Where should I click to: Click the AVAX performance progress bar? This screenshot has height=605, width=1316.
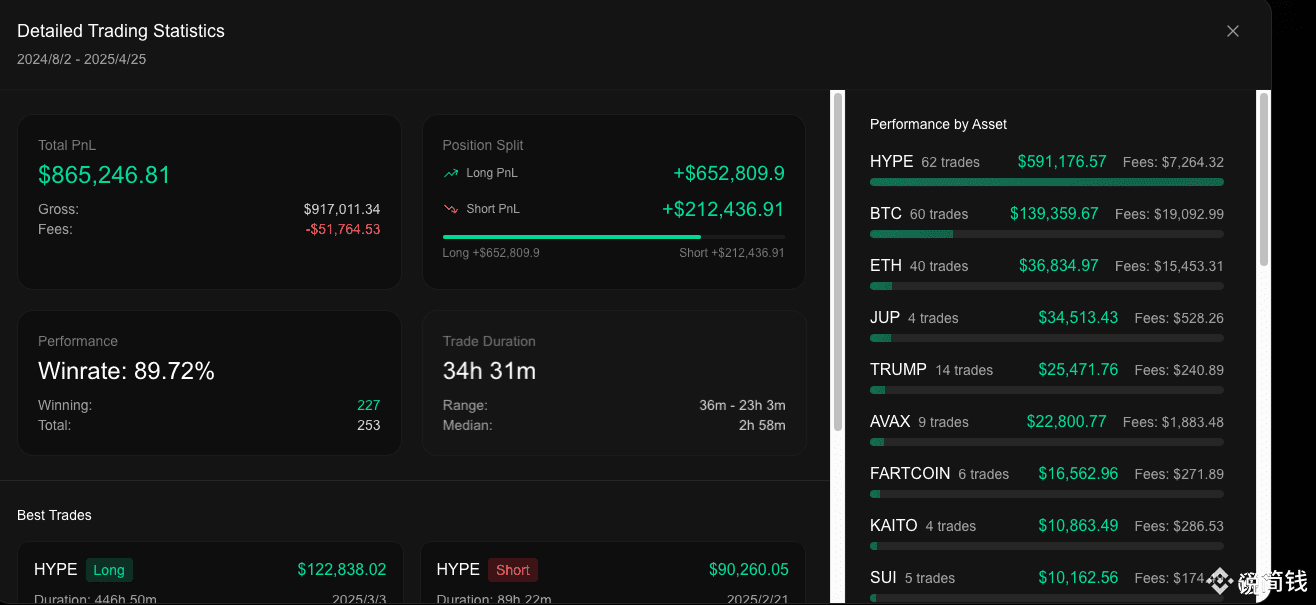pos(1047,442)
